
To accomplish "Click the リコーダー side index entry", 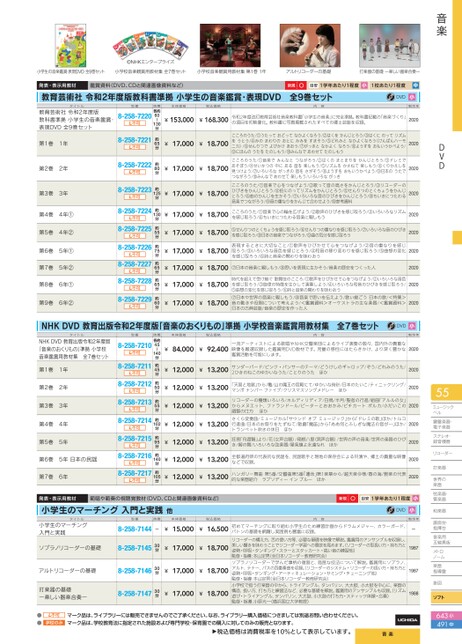I will coord(442,453).
